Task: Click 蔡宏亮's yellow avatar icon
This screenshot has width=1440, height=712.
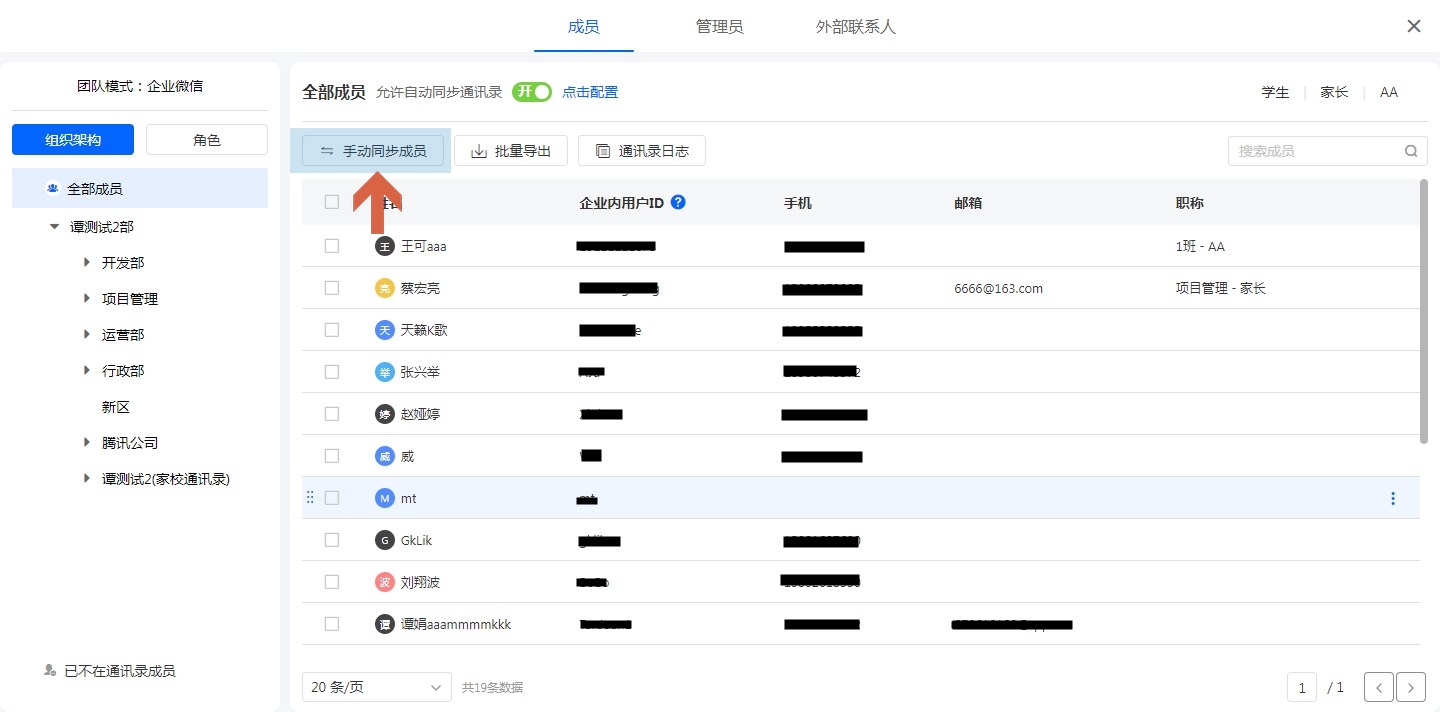Action: coord(384,288)
